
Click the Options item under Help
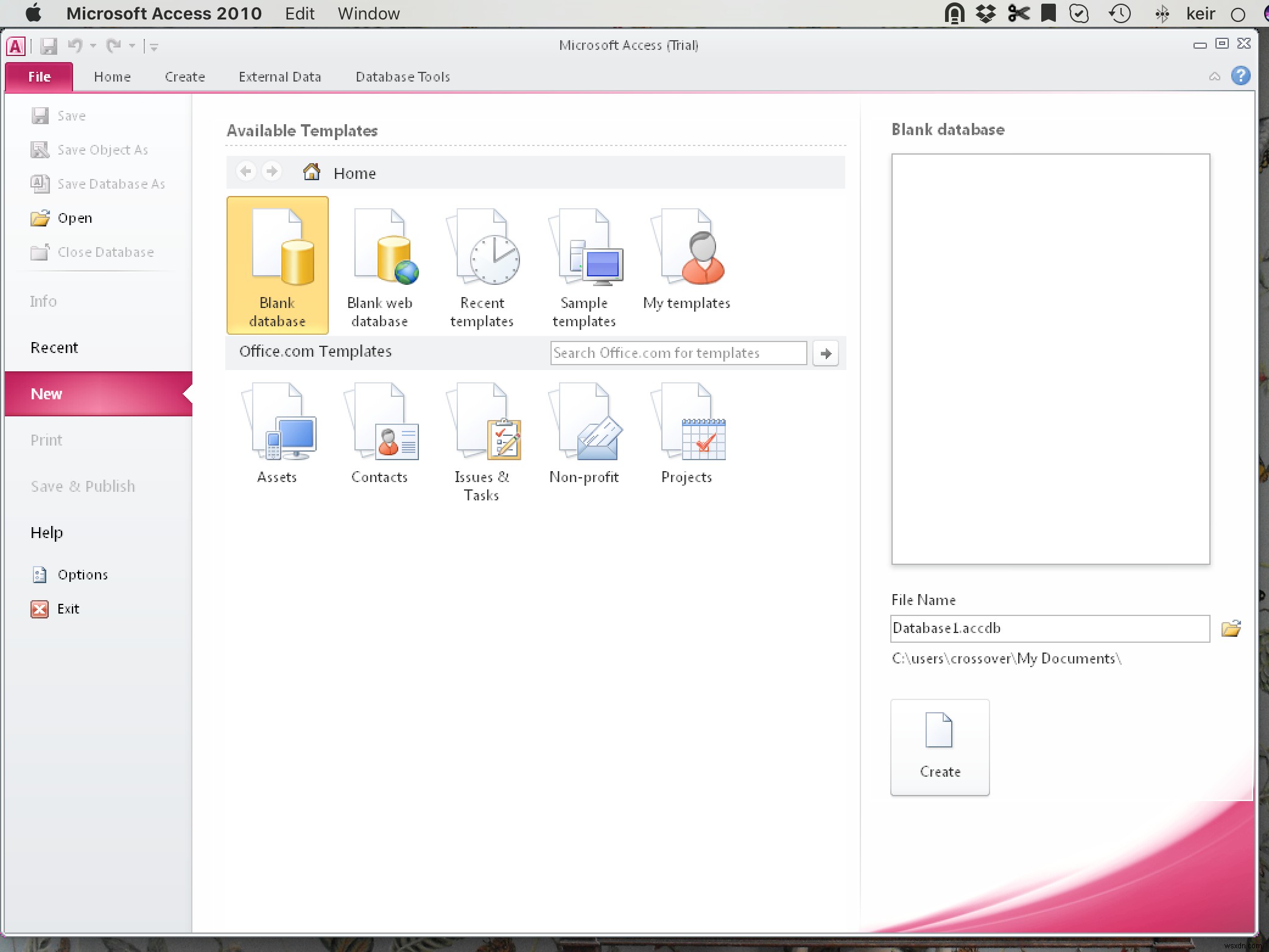pos(82,574)
